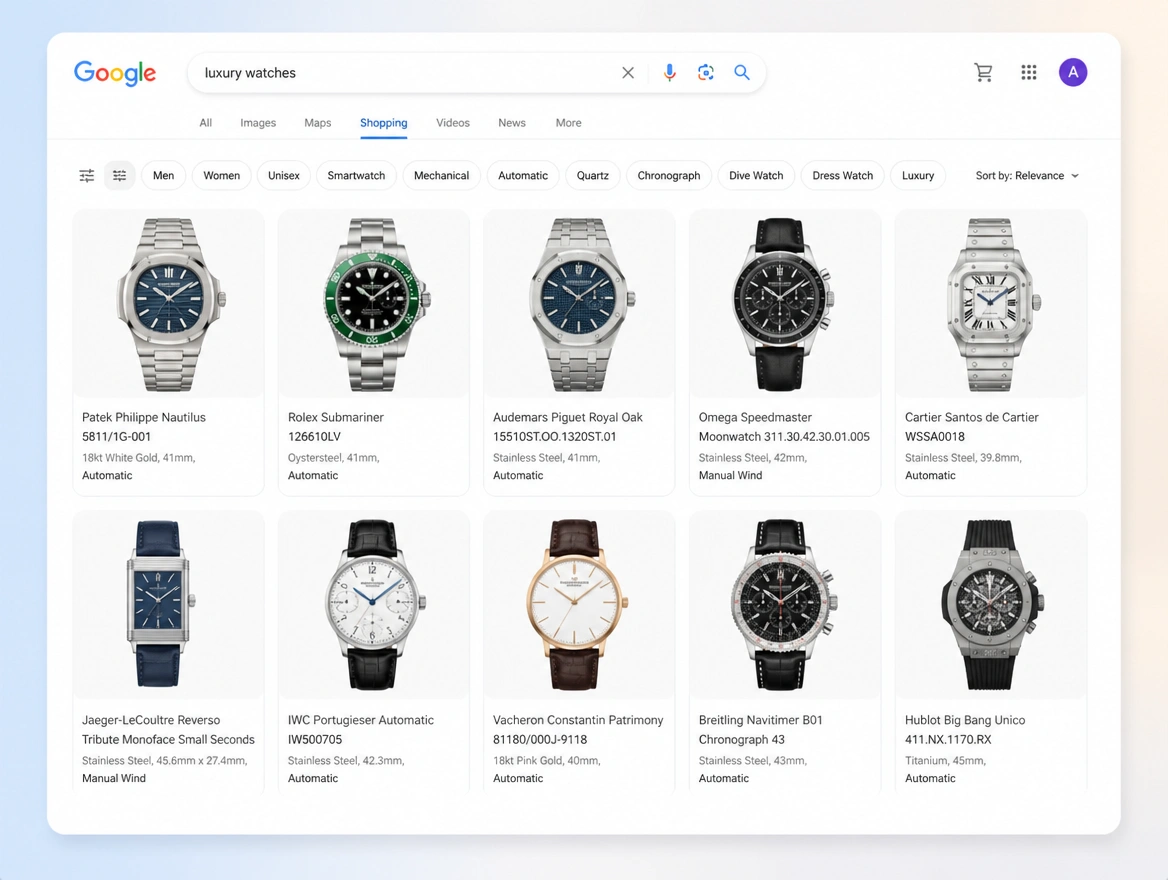Click "Stainless Steel, 42.3mm," text
This screenshot has height=880, width=1168.
click(x=346, y=760)
